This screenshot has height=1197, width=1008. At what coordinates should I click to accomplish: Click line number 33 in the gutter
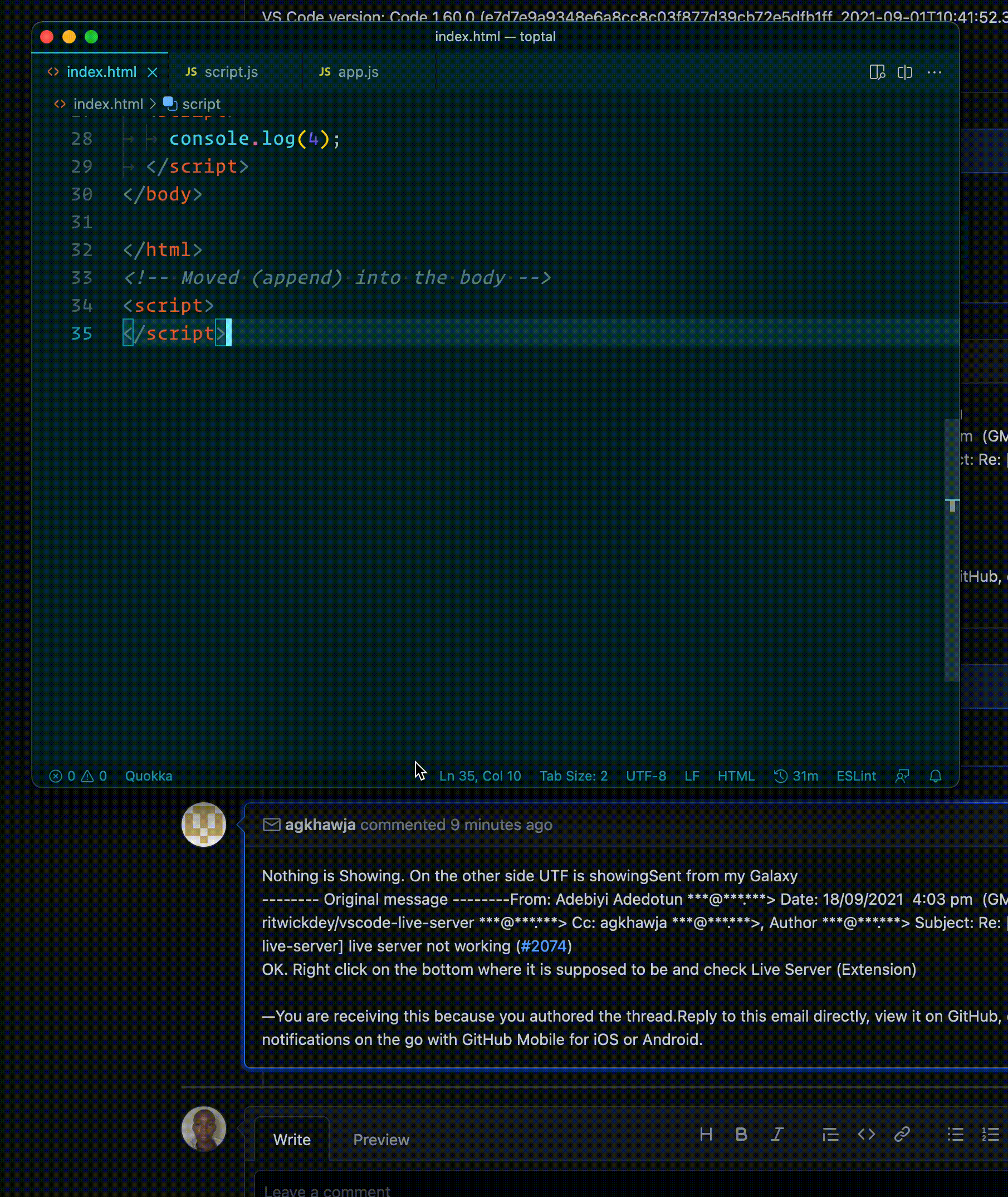coord(82,278)
